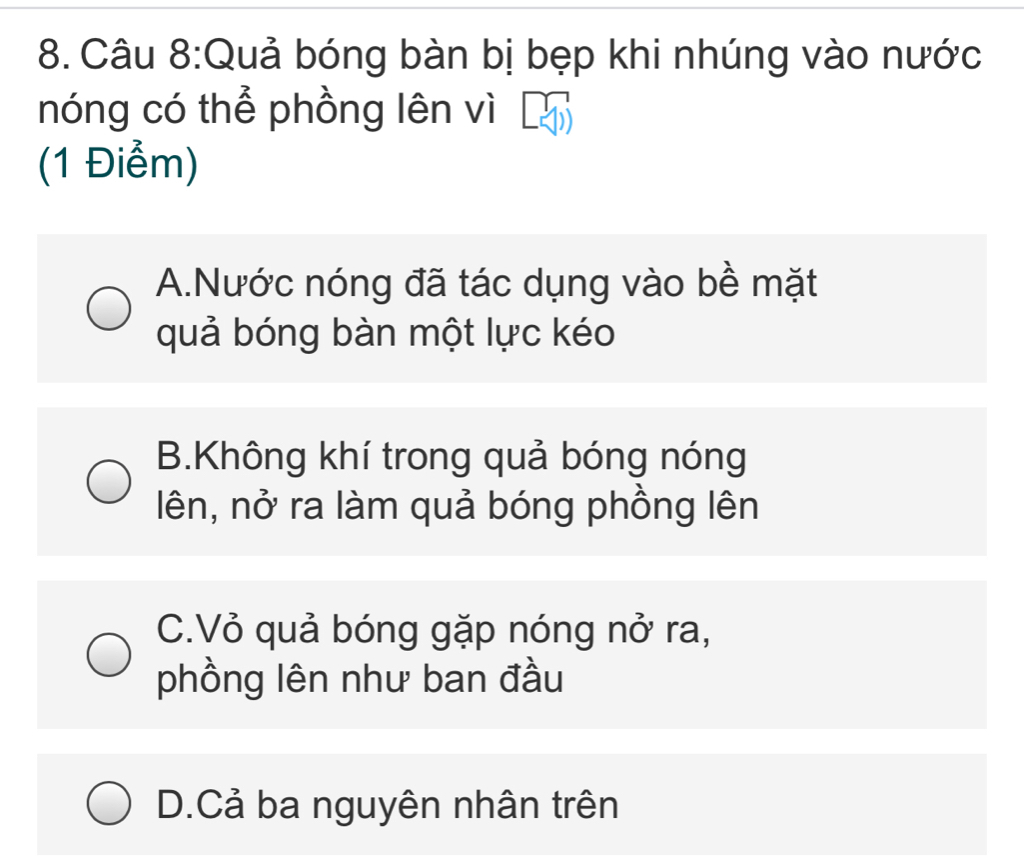Screen dimensions: 1024x861
Task: Choose the radio circle for answer C
Action: tap(109, 655)
